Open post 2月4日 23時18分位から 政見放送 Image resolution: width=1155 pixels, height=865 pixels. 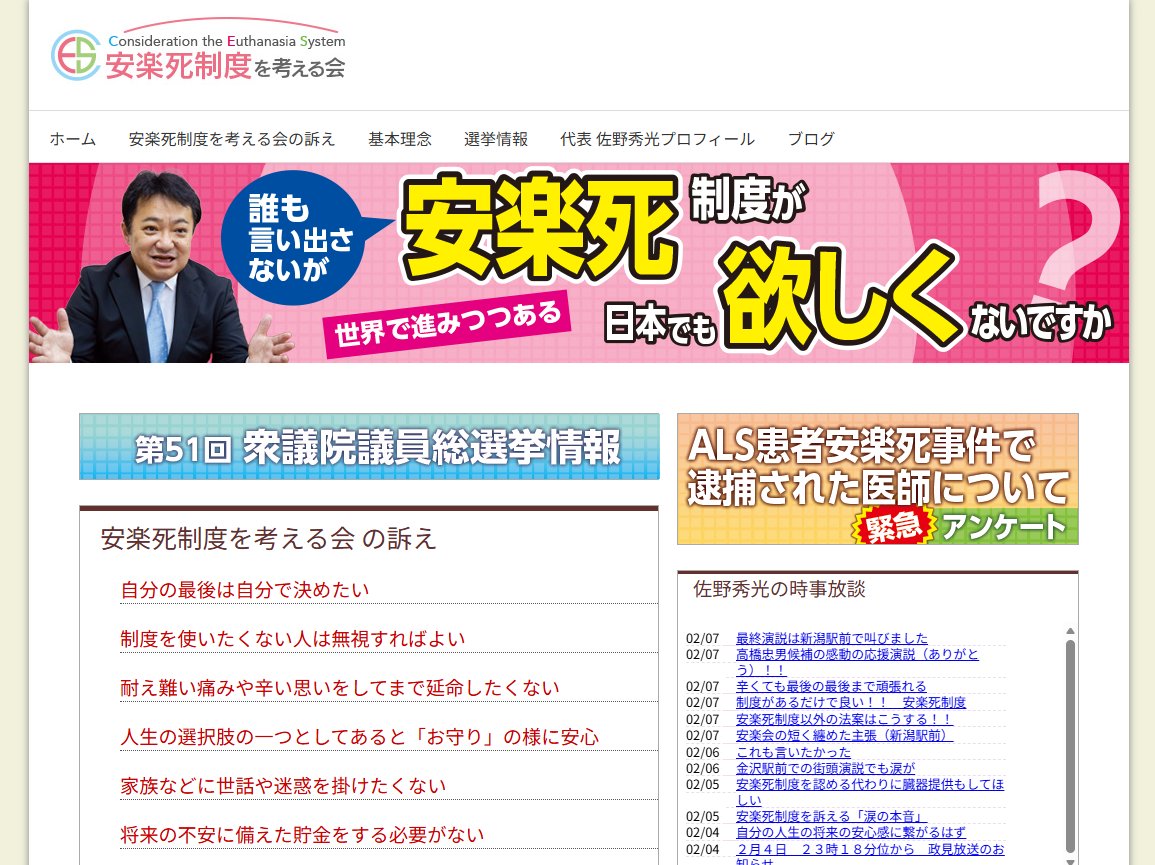tap(870, 855)
